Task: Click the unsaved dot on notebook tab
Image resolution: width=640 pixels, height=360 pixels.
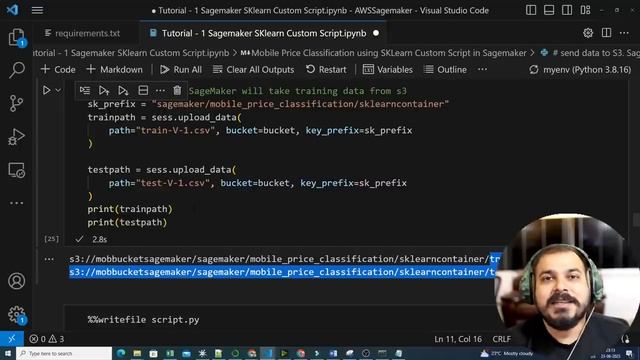Action: tap(376, 33)
